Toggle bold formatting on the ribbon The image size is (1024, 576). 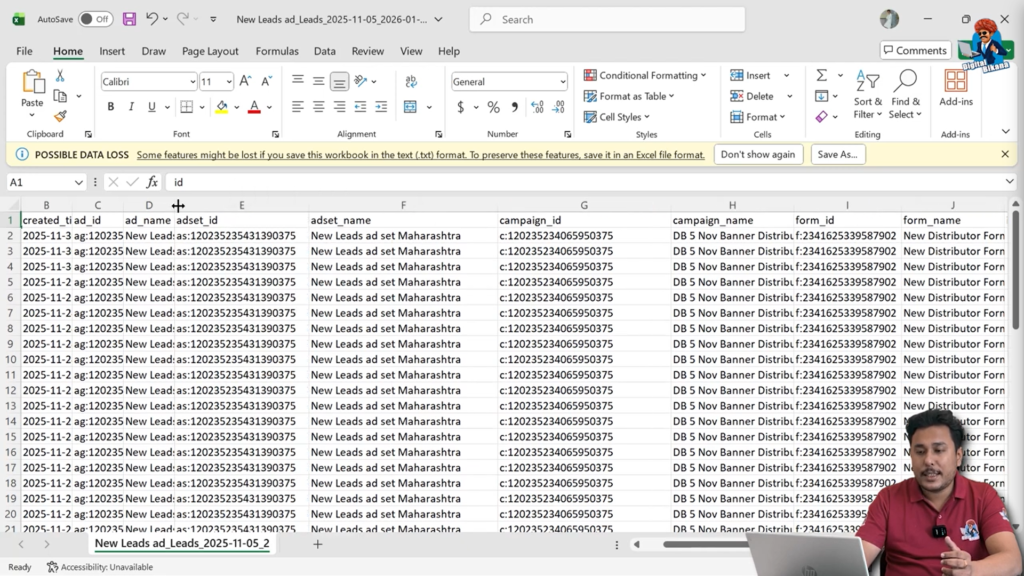(110, 106)
